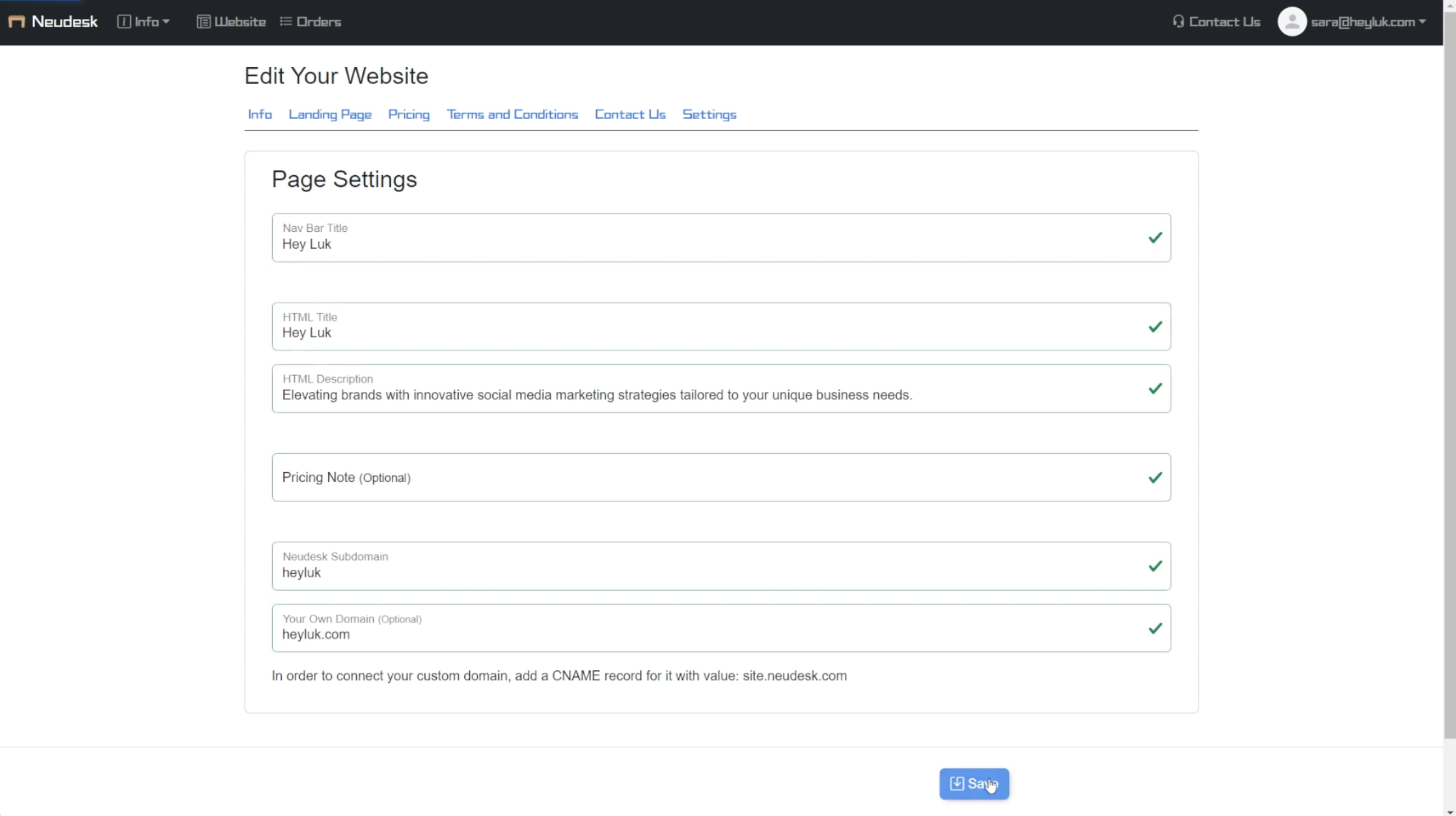Switch to the Landing Page tab

tap(330, 115)
